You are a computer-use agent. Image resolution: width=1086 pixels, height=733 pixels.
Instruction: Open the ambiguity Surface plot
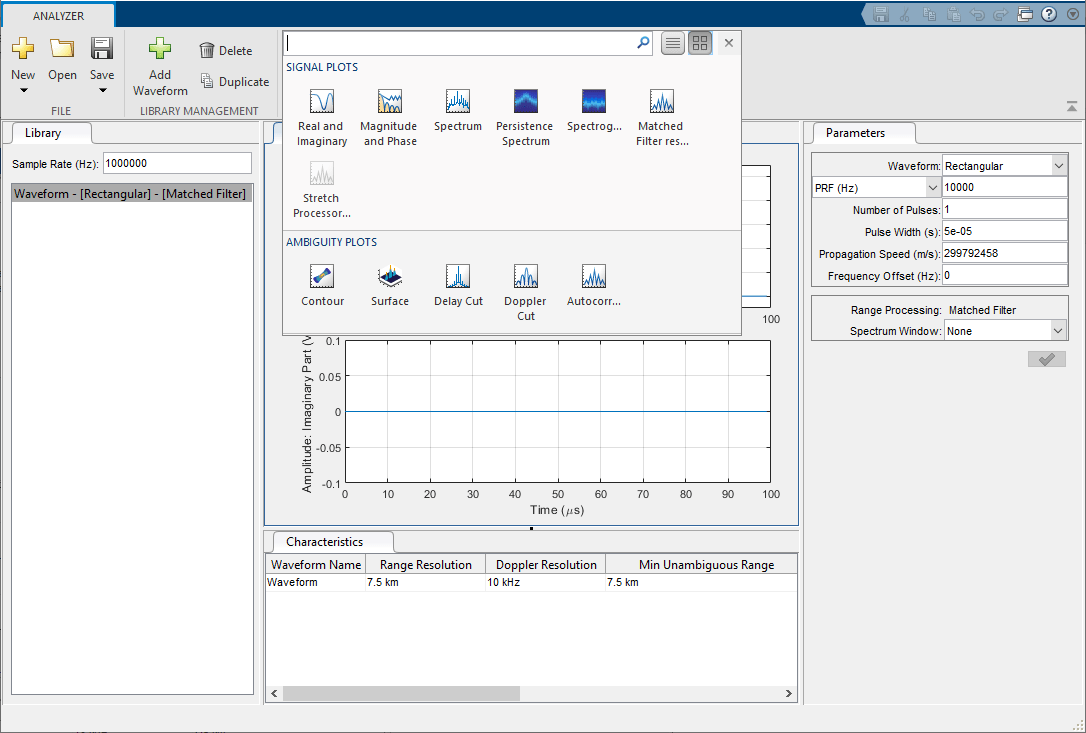click(x=389, y=277)
